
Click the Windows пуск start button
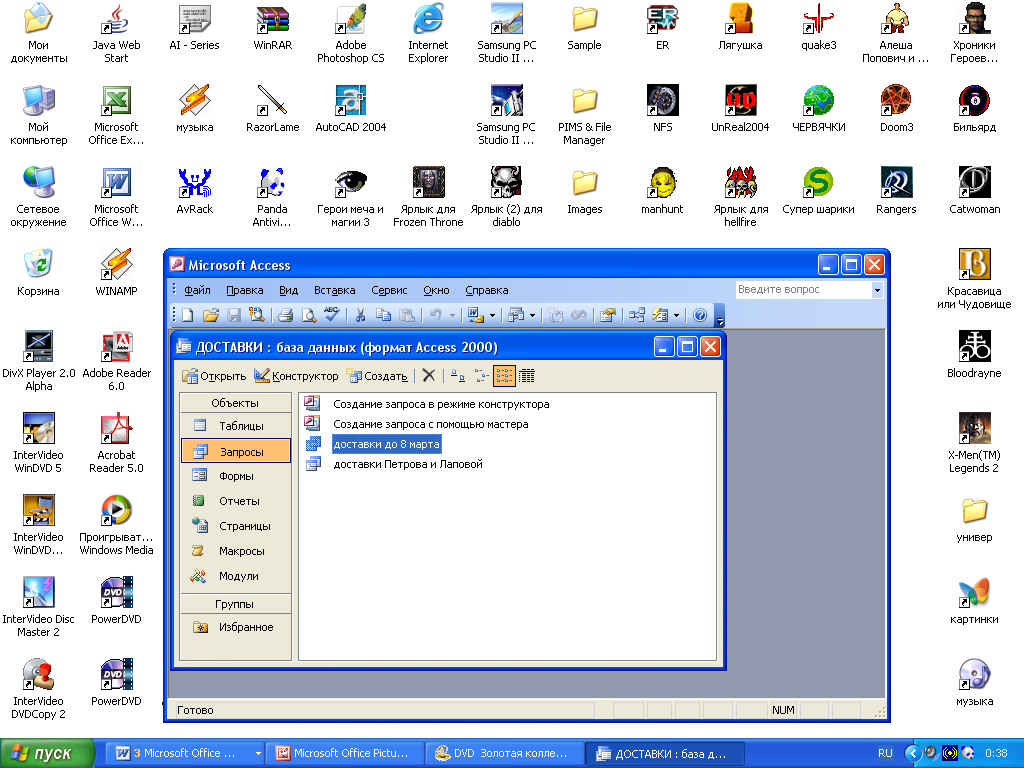click(x=47, y=753)
